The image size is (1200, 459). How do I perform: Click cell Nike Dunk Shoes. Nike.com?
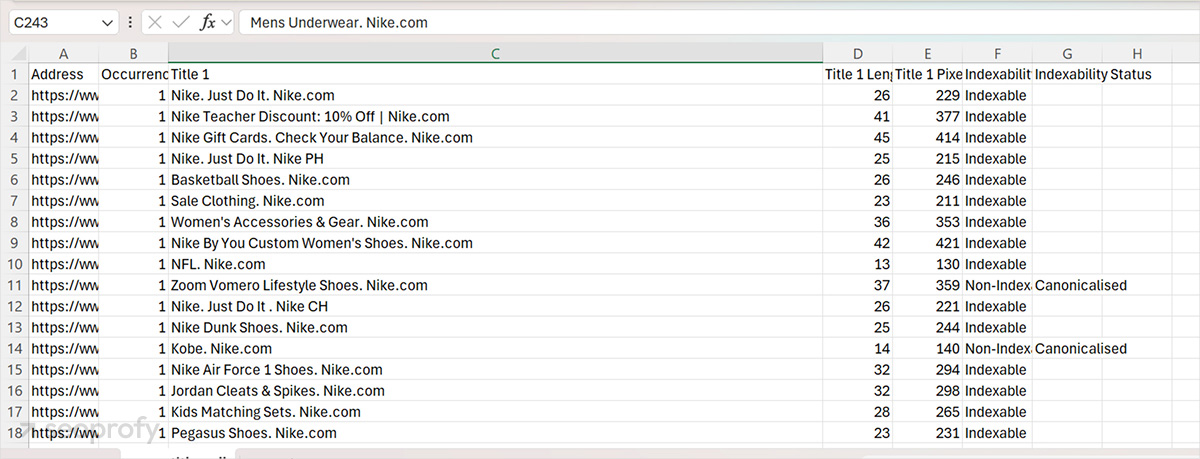[495, 327]
